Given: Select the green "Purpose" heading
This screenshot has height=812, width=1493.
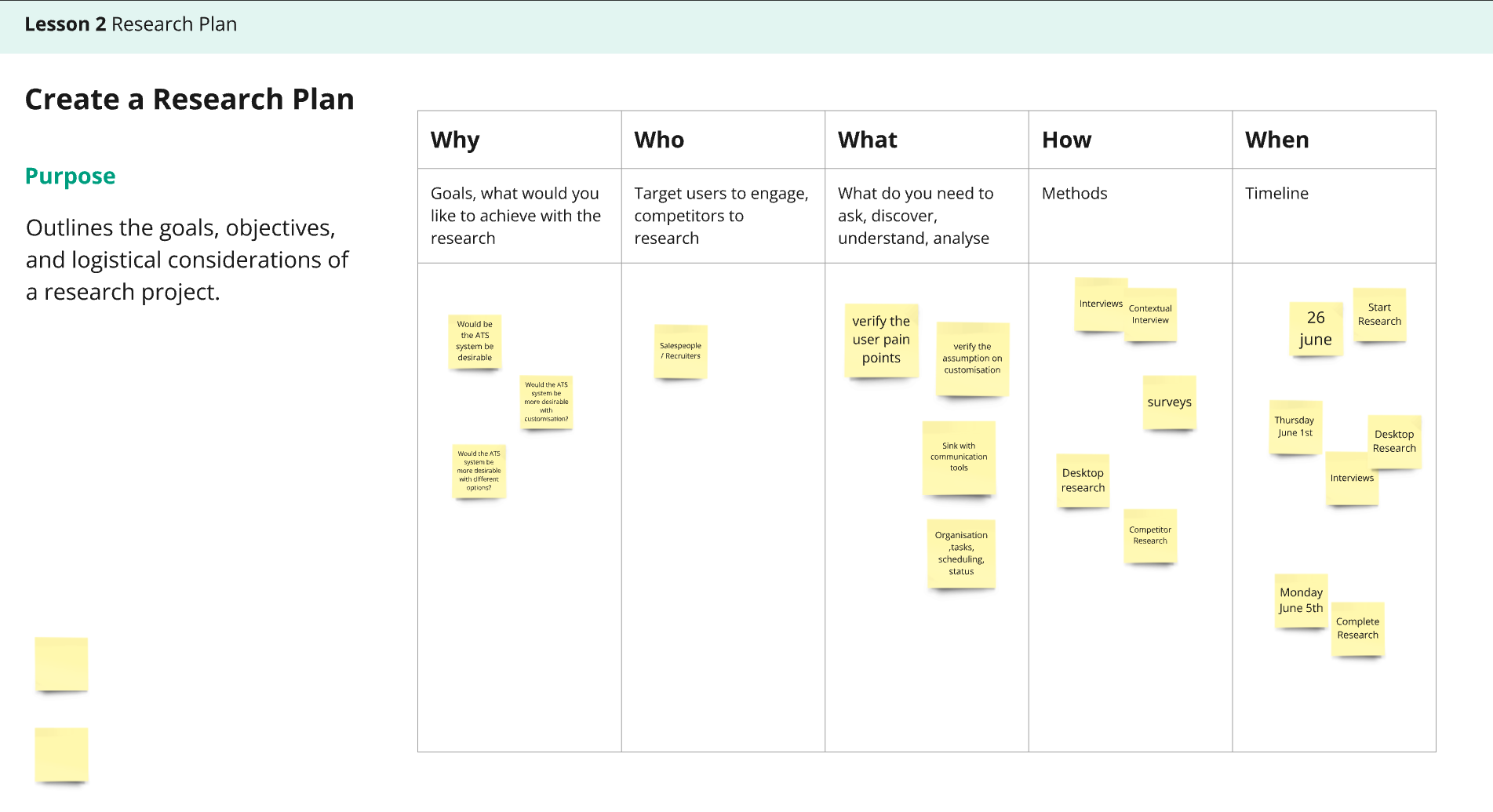Looking at the screenshot, I should 71,176.
